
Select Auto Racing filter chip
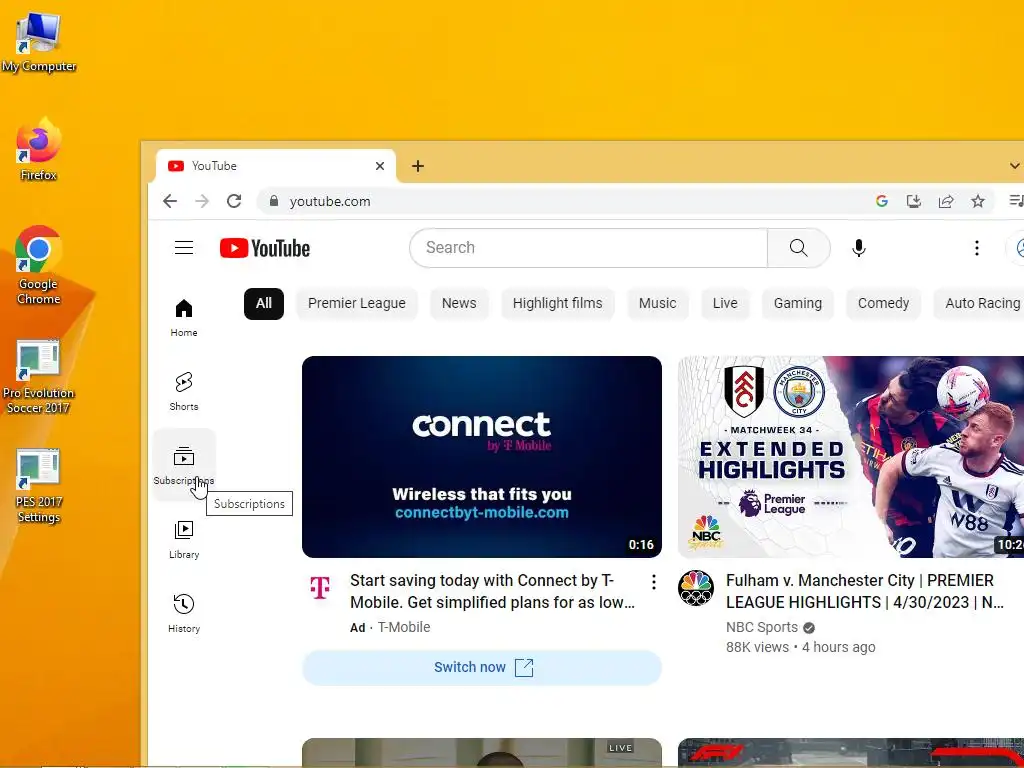coord(979,304)
